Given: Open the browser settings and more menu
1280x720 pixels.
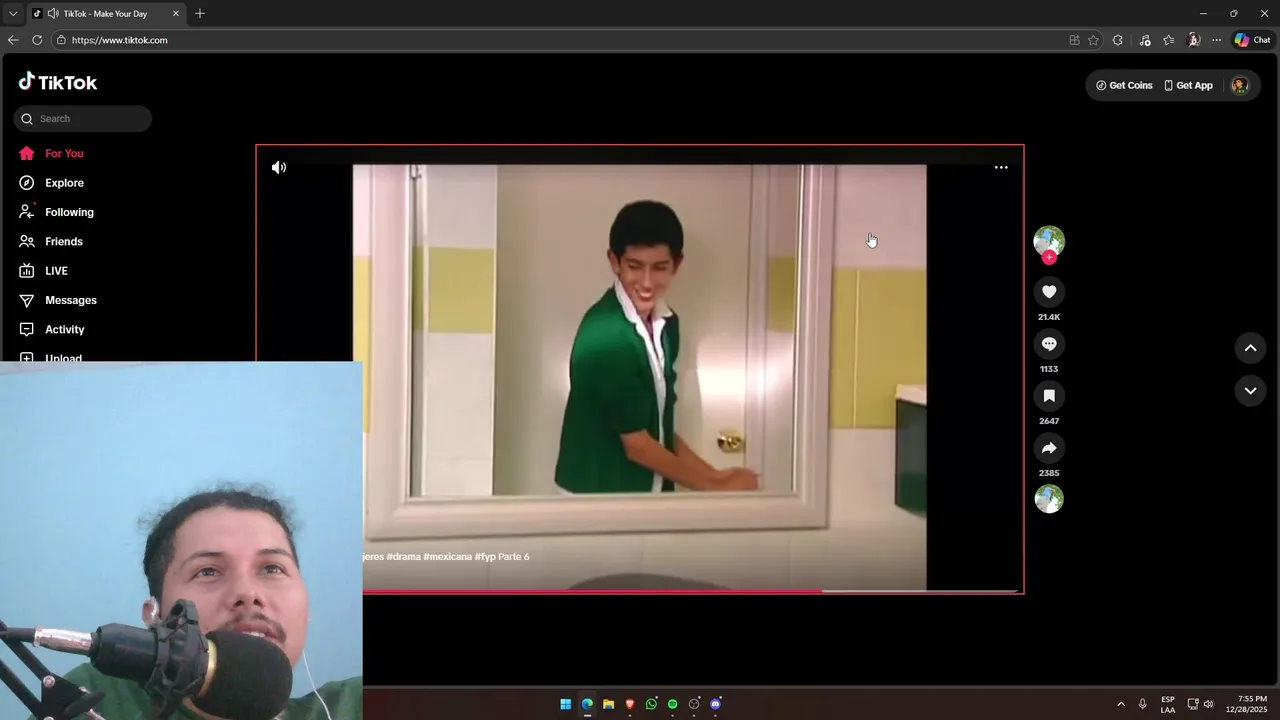Looking at the screenshot, I should click(1216, 40).
